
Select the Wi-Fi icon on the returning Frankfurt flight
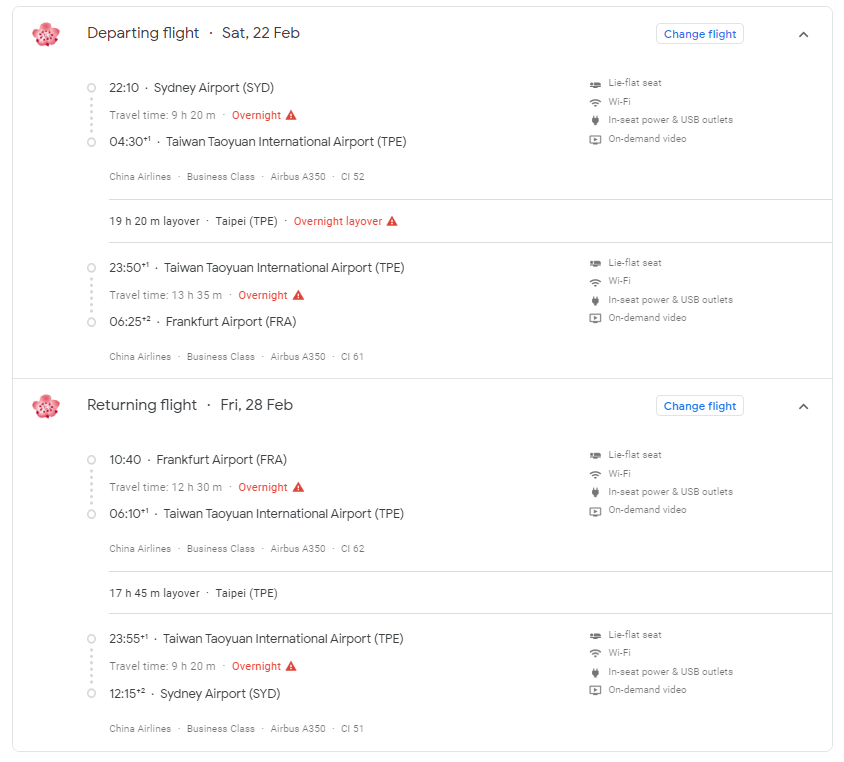(x=593, y=472)
